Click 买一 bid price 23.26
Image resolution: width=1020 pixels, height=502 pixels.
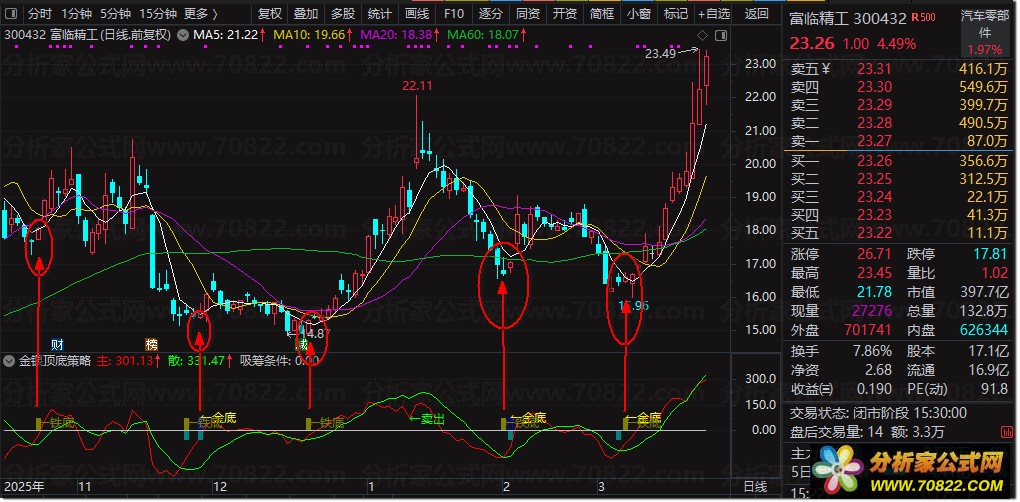pyautogui.click(x=874, y=161)
